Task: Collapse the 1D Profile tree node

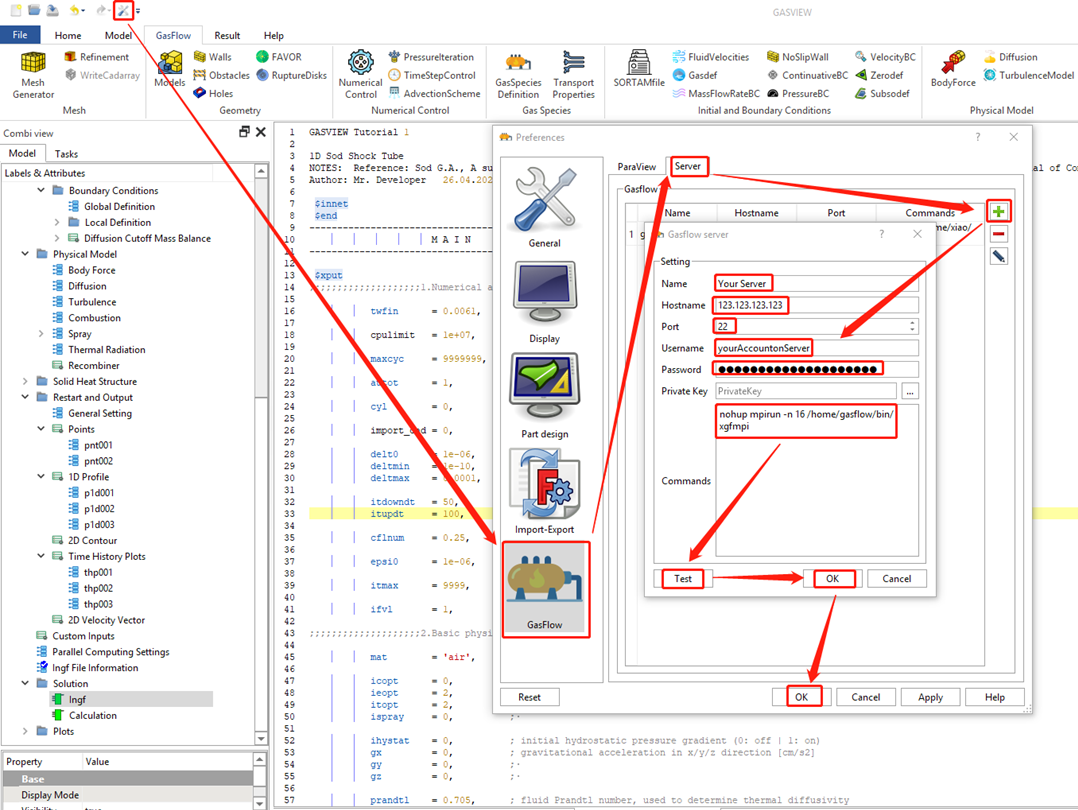Action: (41, 477)
